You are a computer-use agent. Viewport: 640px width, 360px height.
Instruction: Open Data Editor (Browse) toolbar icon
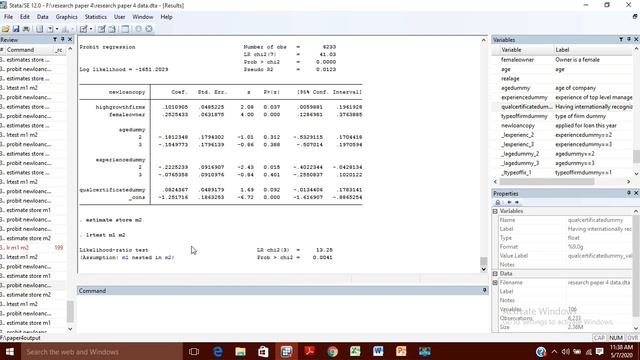(111, 29)
